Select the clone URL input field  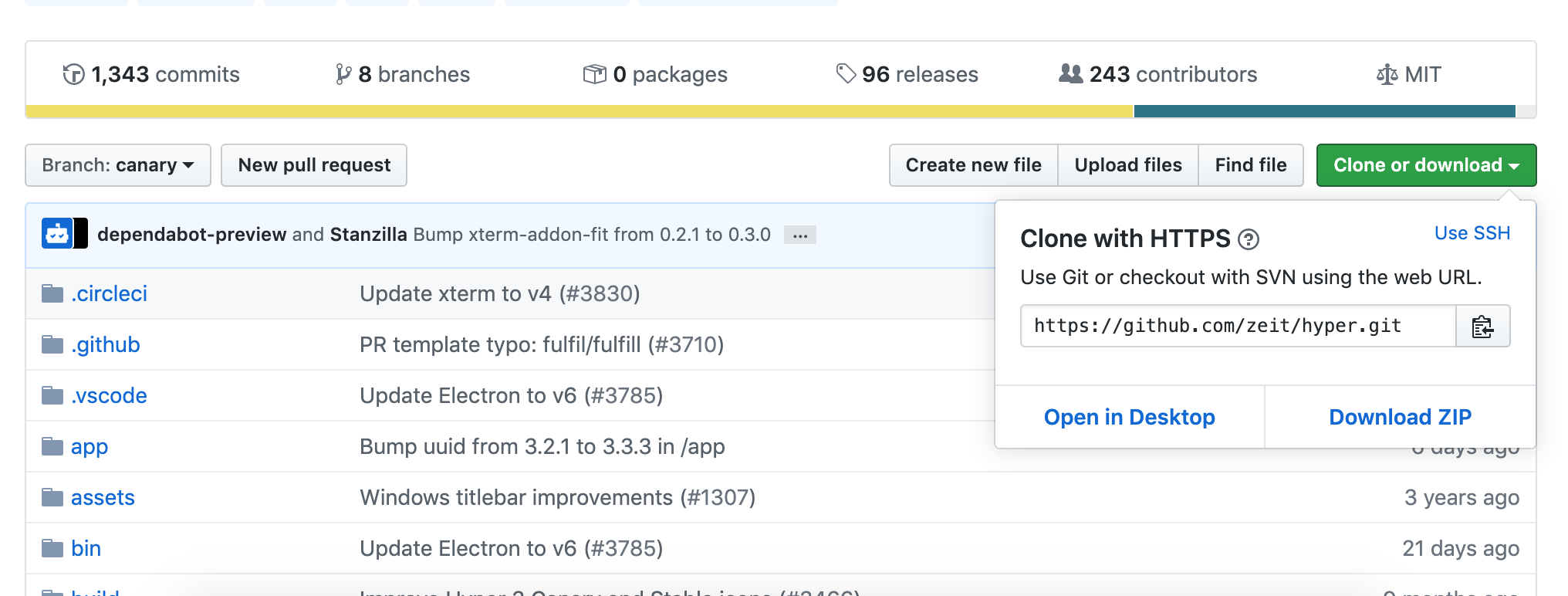click(x=1238, y=326)
